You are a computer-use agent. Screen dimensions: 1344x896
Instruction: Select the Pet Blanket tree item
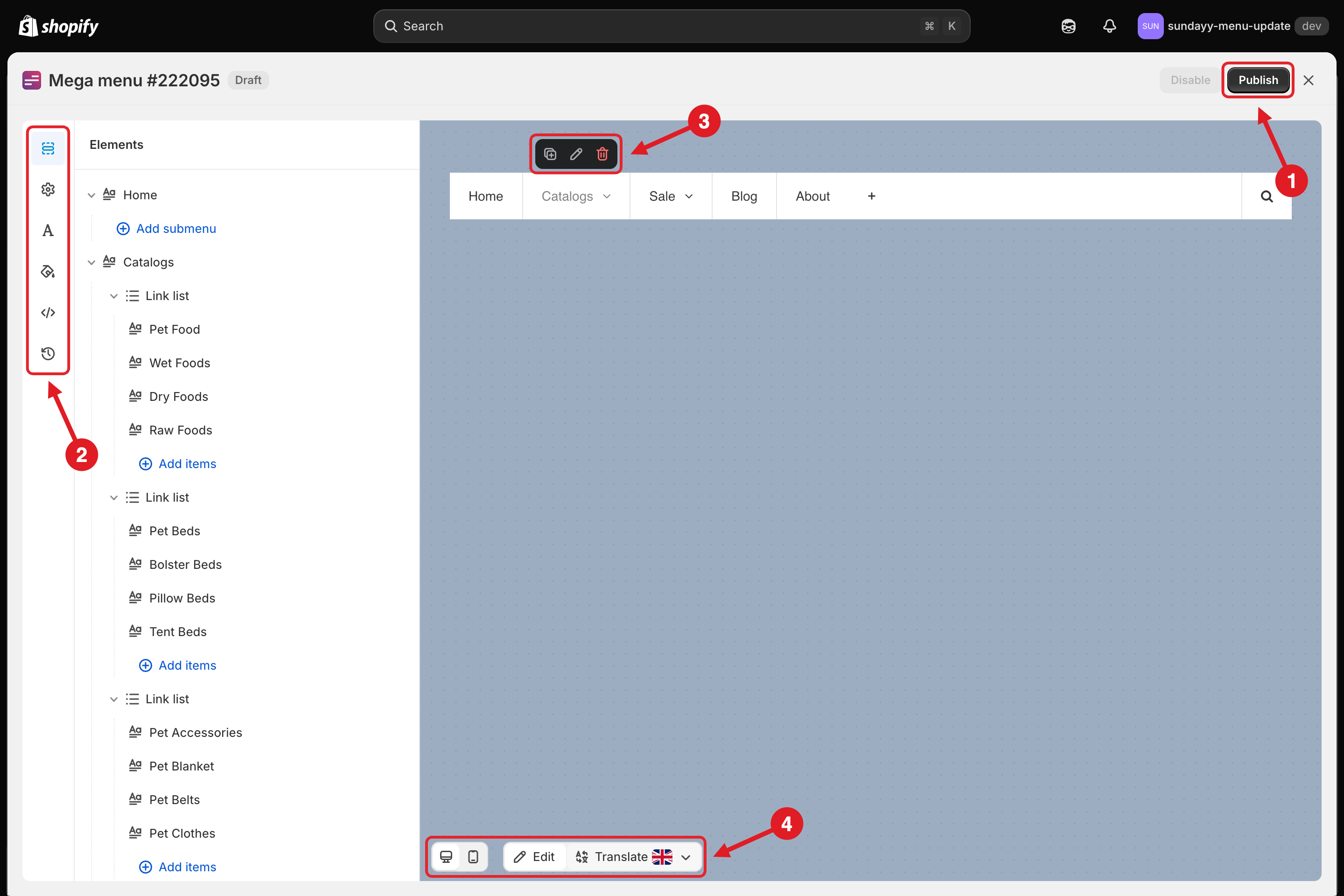coord(181,766)
